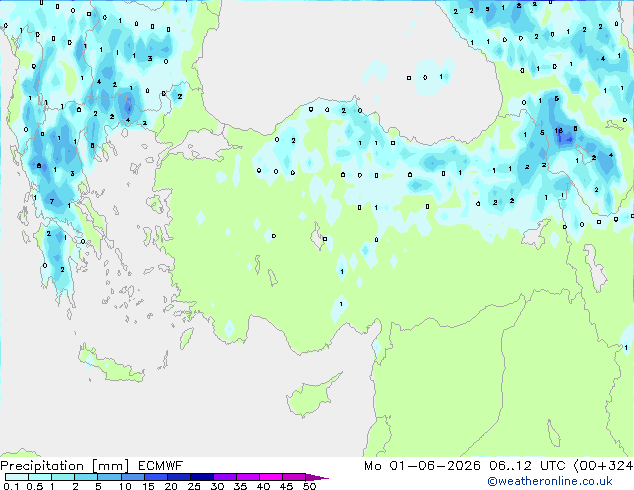
Task: Click the '7' precipitation value over western Greece
Action: (x=52, y=201)
